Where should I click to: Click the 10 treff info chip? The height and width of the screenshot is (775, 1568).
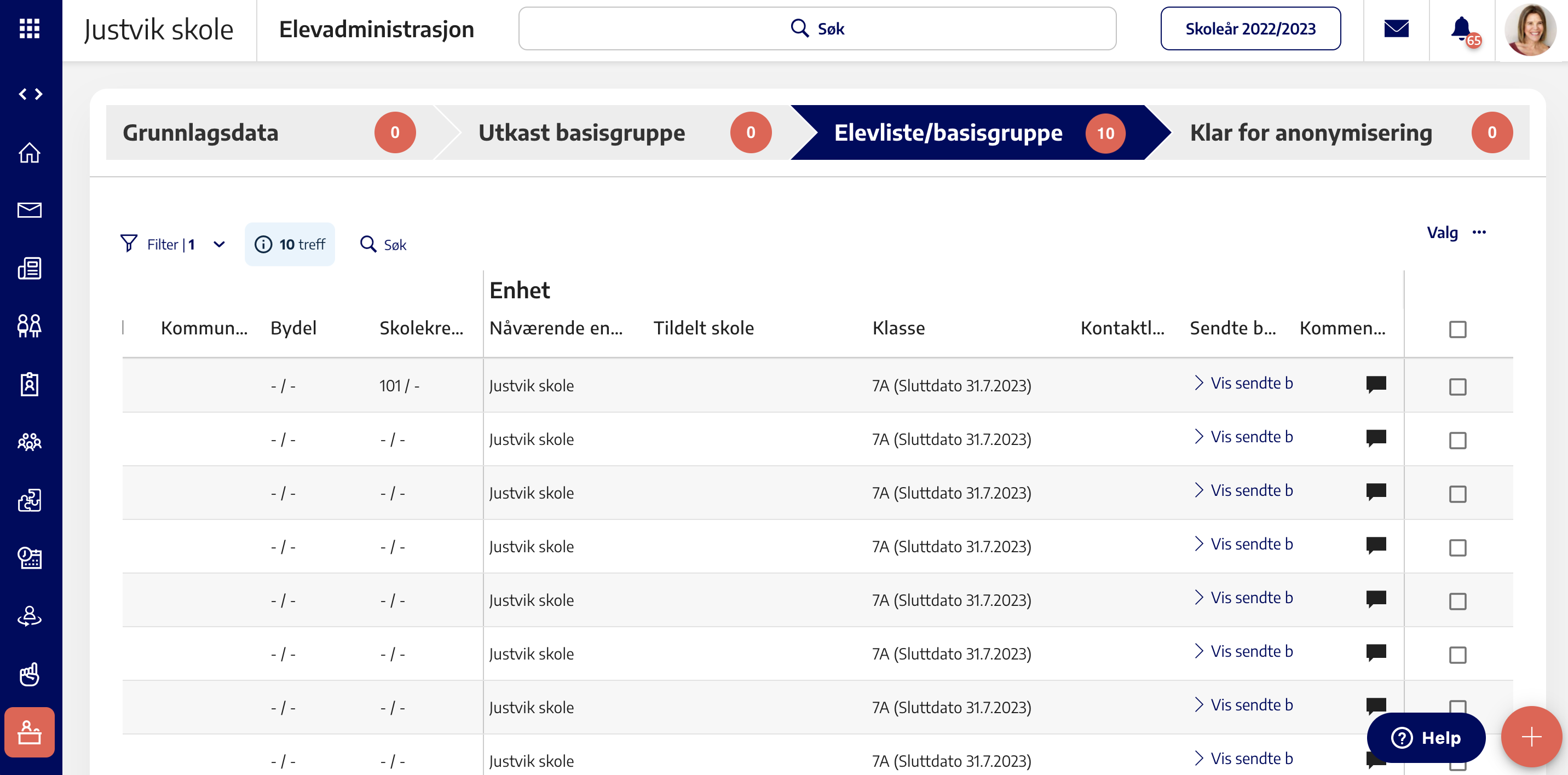pyautogui.click(x=290, y=244)
